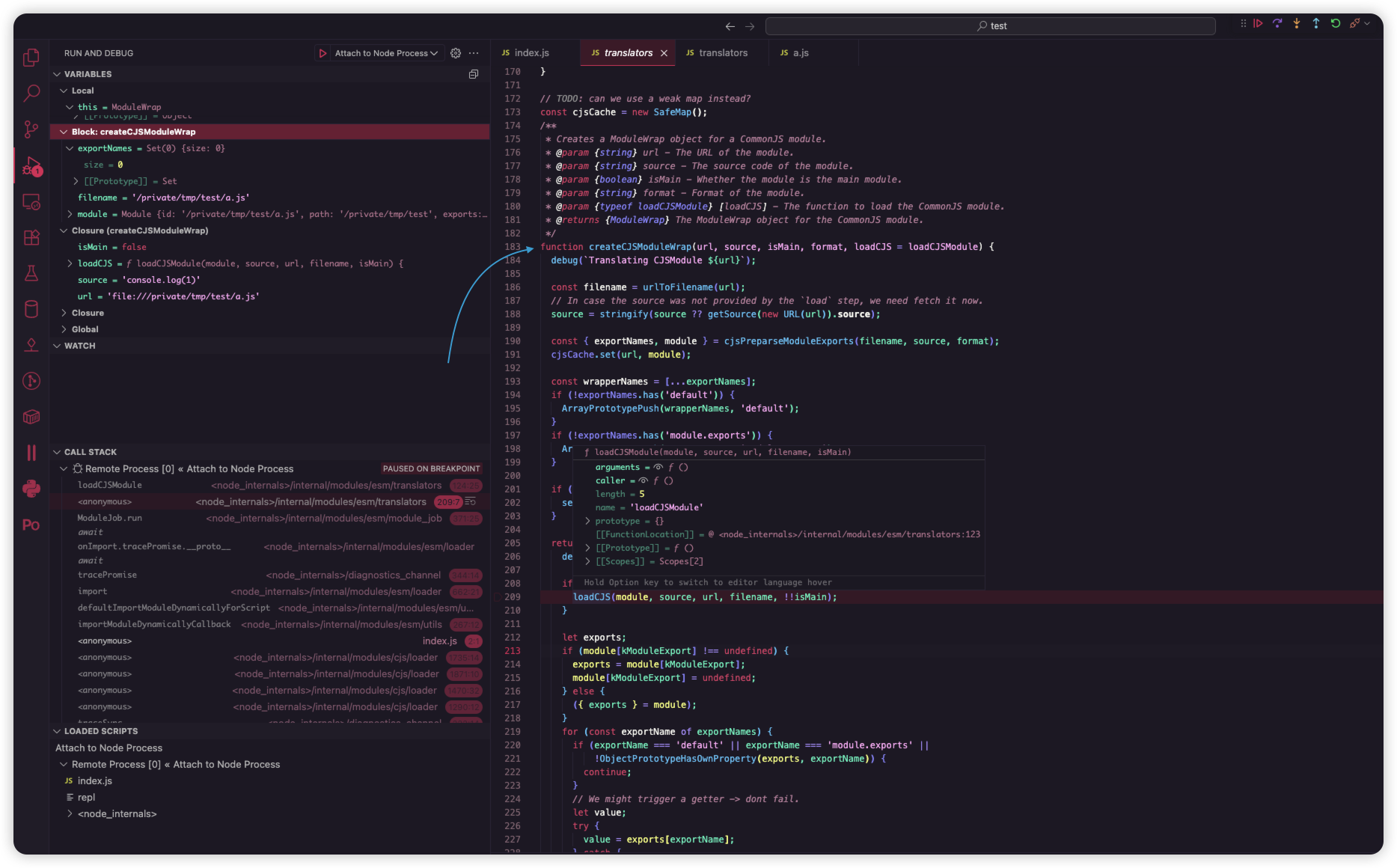Open the Search view in activity bar
The image size is (1397, 868).
31,94
